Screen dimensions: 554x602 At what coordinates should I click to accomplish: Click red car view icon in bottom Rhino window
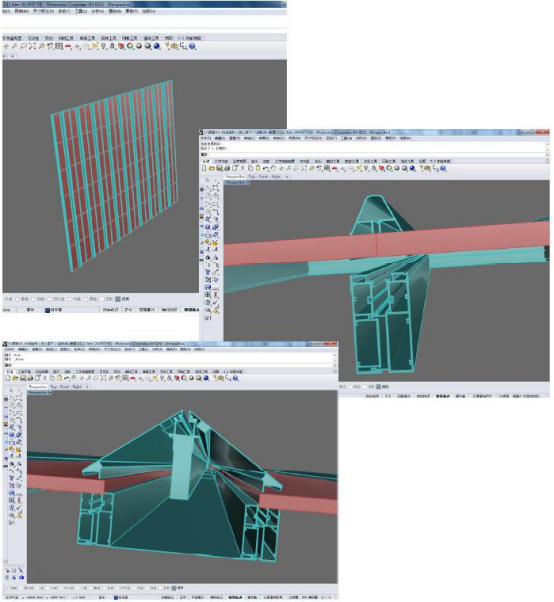coord(133,378)
